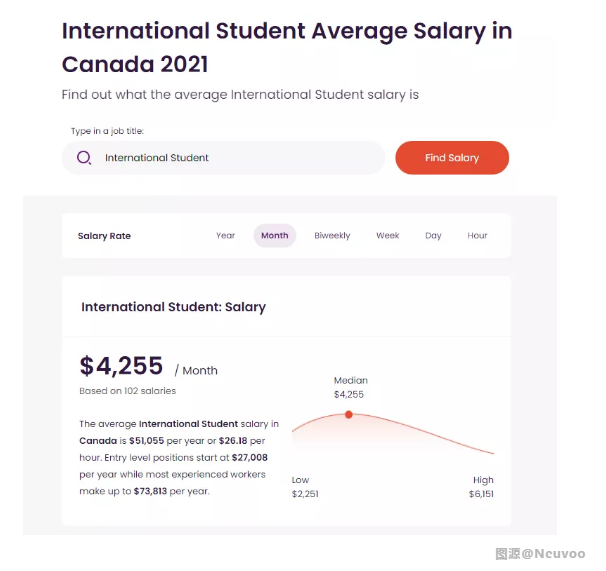Image resolution: width=606 pixels, height=571 pixels.
Task: Click the magnifying glass search icon
Action: [84, 158]
